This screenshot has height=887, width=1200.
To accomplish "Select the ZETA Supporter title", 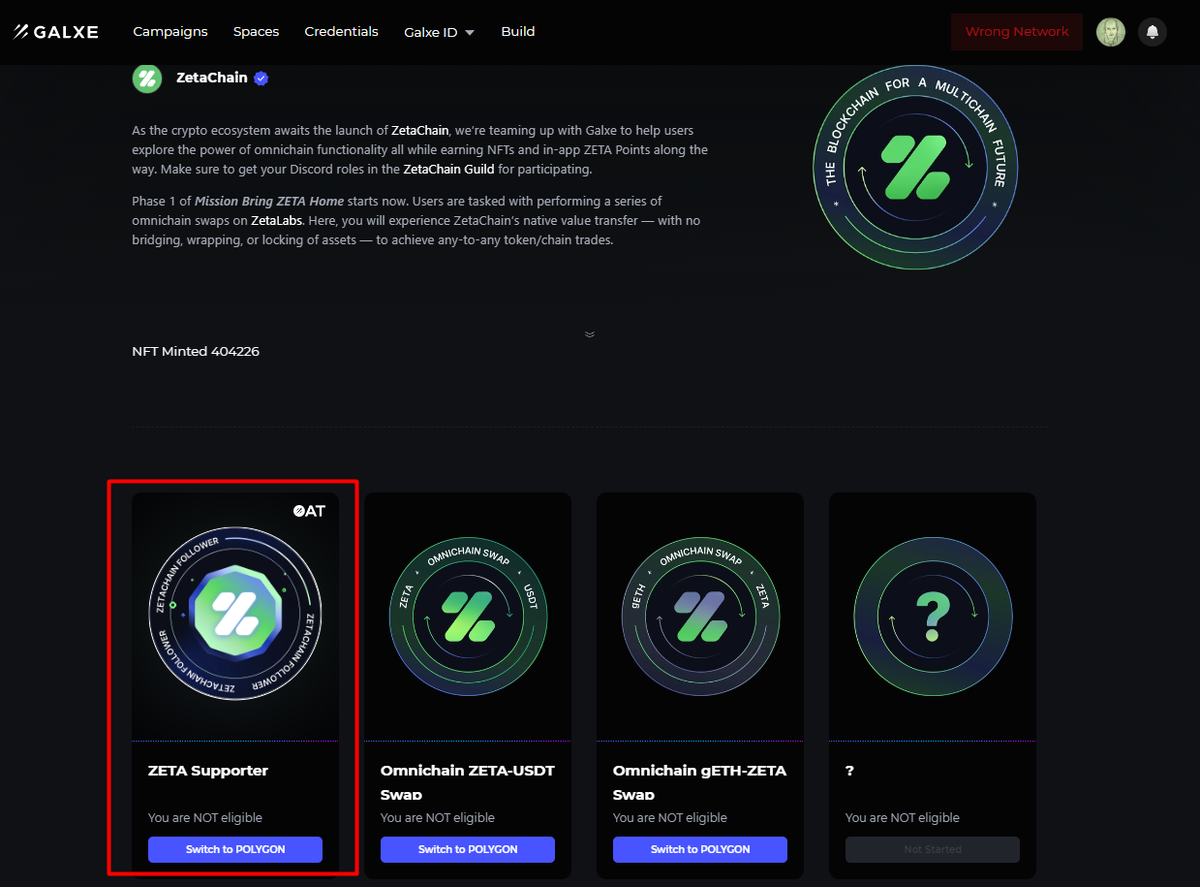I will click(208, 771).
